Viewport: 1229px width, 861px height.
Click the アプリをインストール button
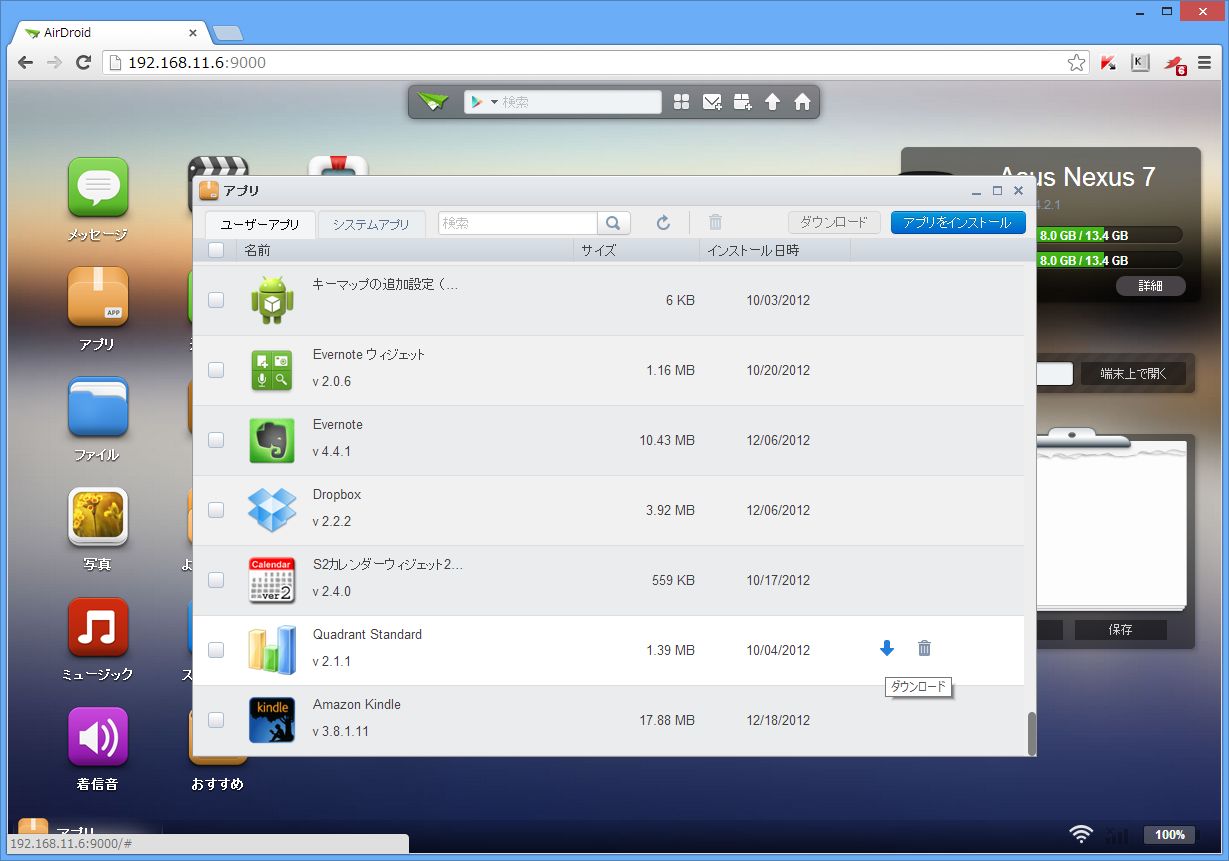958,223
